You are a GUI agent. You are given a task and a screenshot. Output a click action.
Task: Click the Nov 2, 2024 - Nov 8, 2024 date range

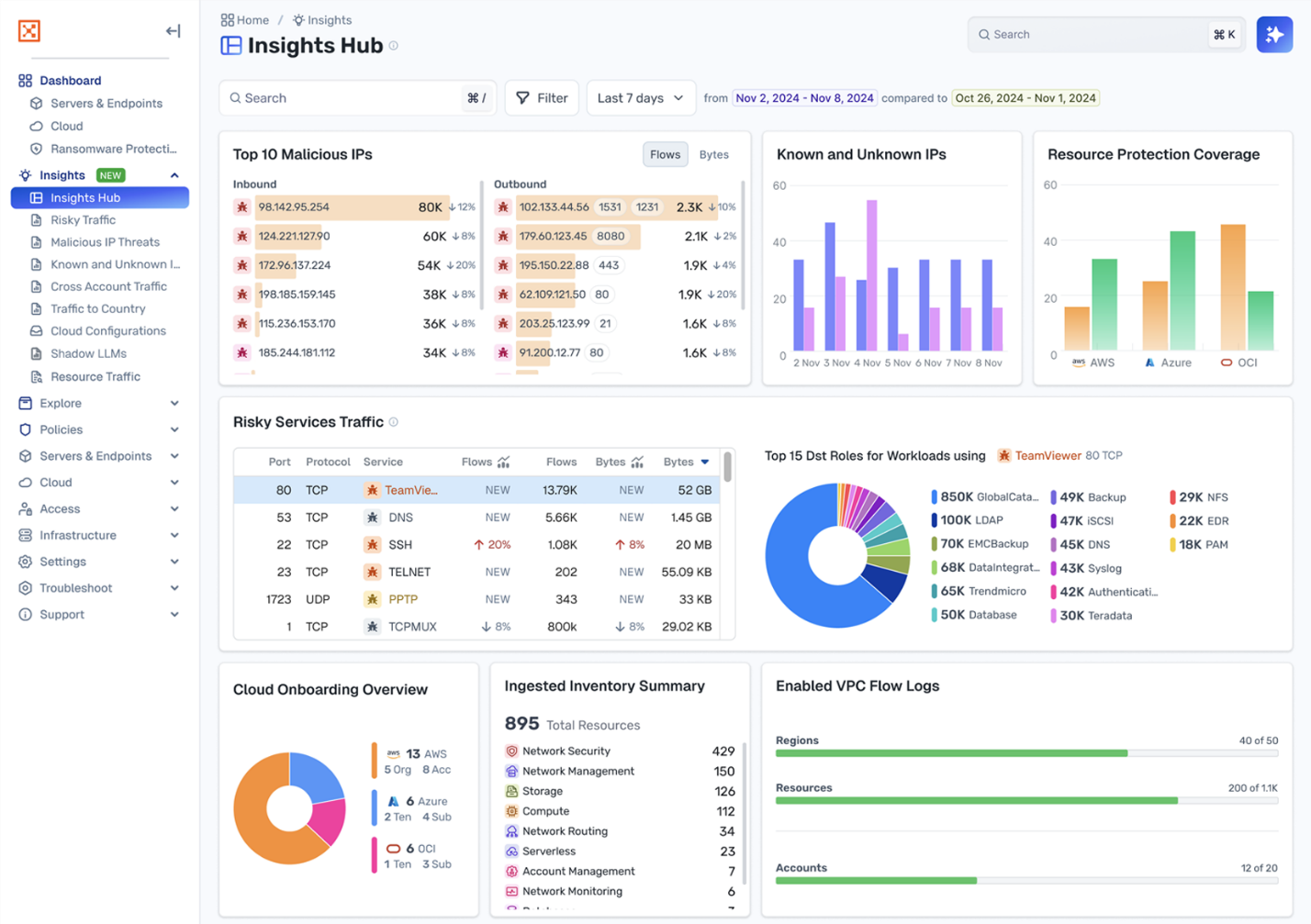point(804,98)
